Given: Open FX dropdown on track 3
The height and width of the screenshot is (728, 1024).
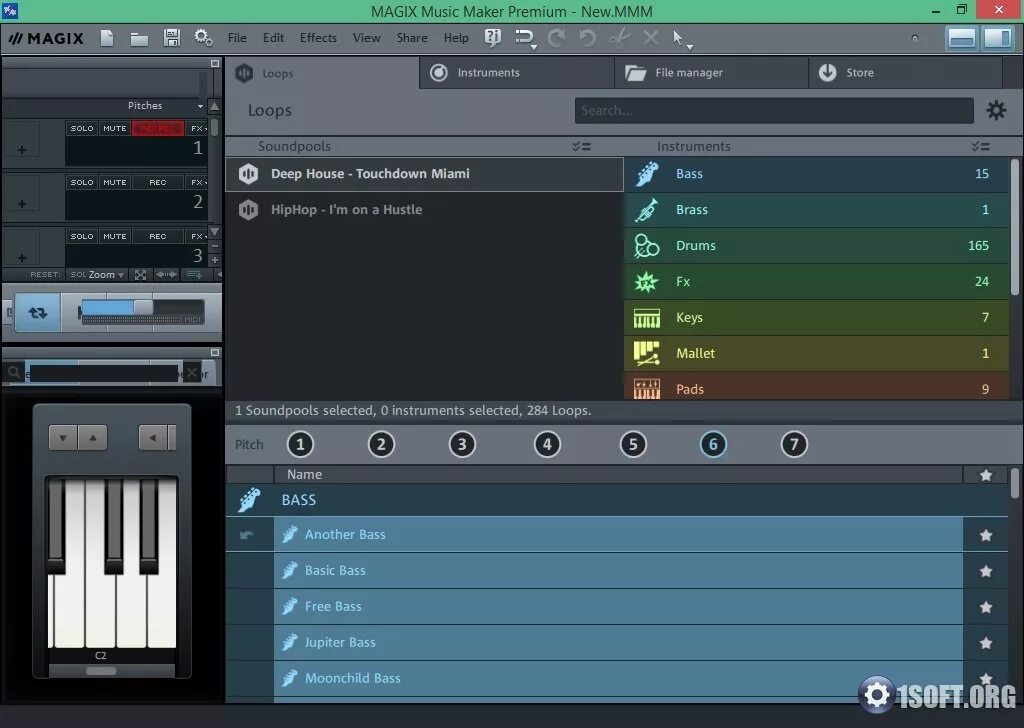Looking at the screenshot, I should tap(198, 236).
